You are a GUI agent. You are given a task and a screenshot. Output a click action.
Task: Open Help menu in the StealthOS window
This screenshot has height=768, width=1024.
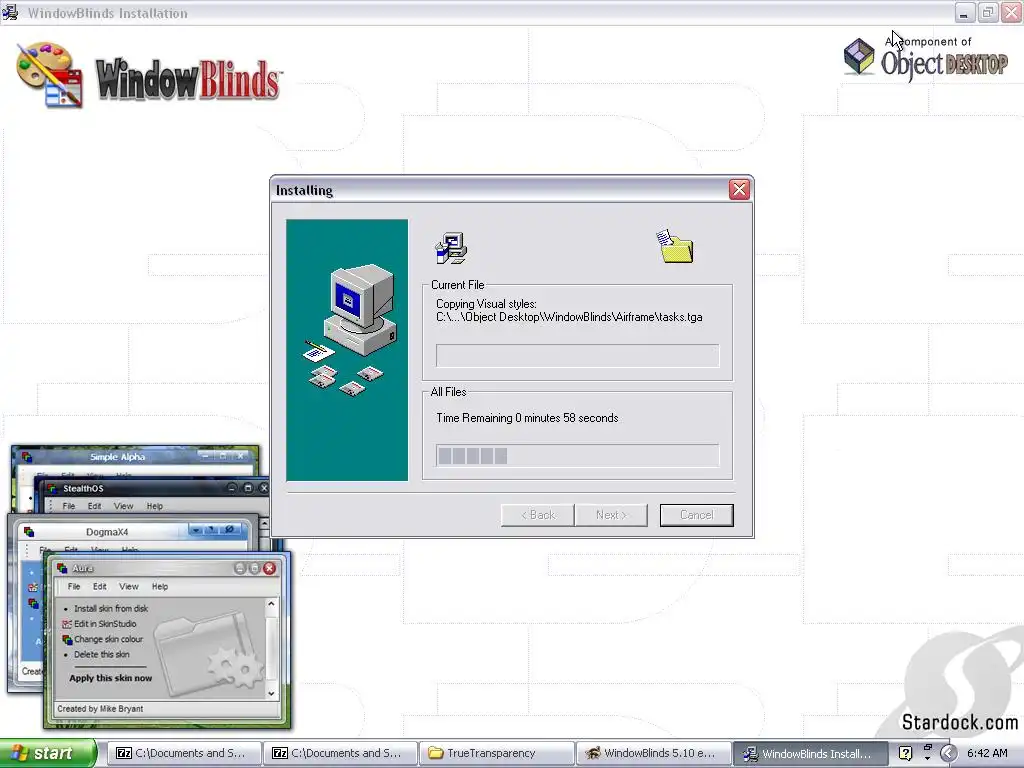tap(155, 506)
